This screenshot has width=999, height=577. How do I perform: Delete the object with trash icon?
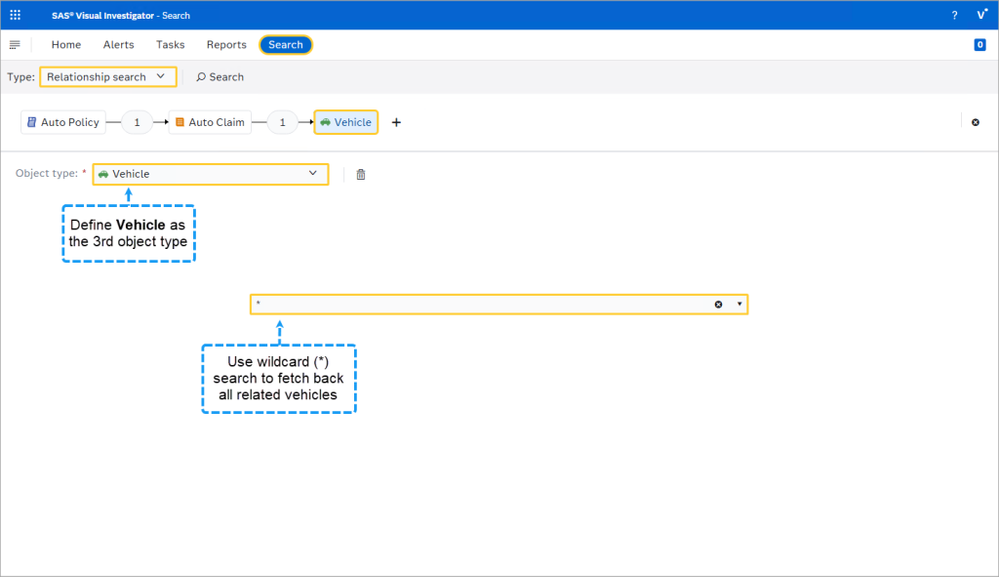[361, 175]
